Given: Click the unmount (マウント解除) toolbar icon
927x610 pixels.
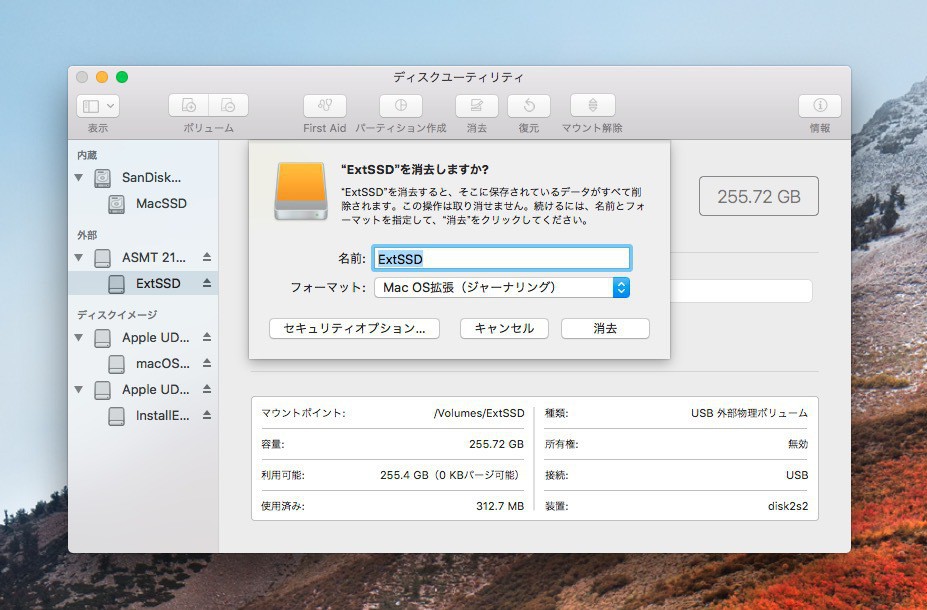Looking at the screenshot, I should 592,106.
